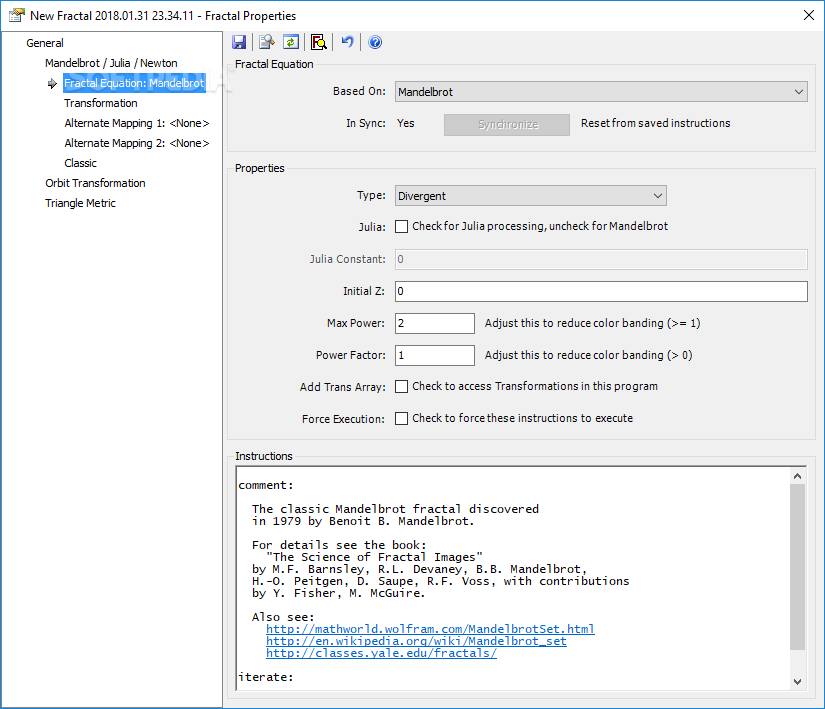Viewport: 825px width, 709px height.
Task: Enable the Julia processing checkbox
Action: pyautogui.click(x=401, y=227)
